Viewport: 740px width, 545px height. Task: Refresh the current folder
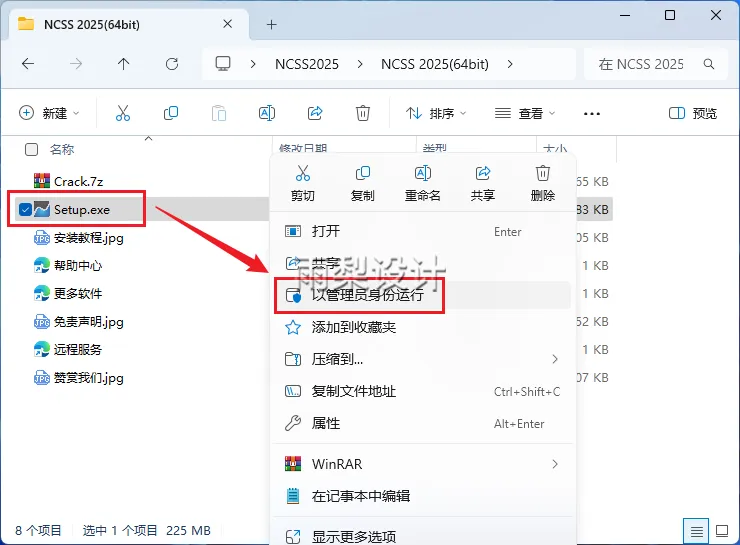pyautogui.click(x=172, y=64)
